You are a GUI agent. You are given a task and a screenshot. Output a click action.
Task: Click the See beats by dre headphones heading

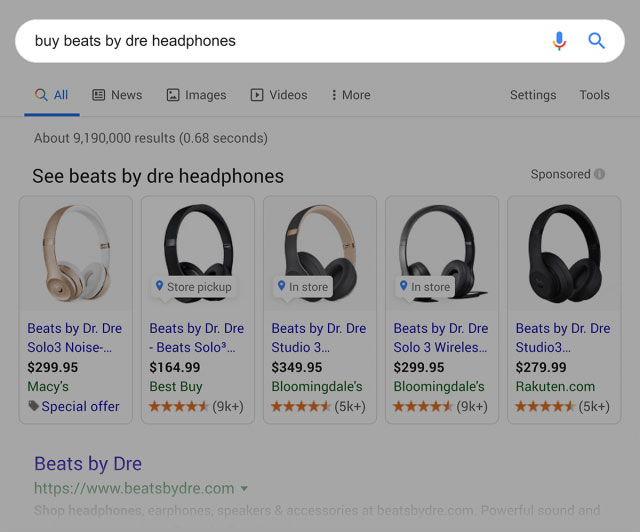158,176
